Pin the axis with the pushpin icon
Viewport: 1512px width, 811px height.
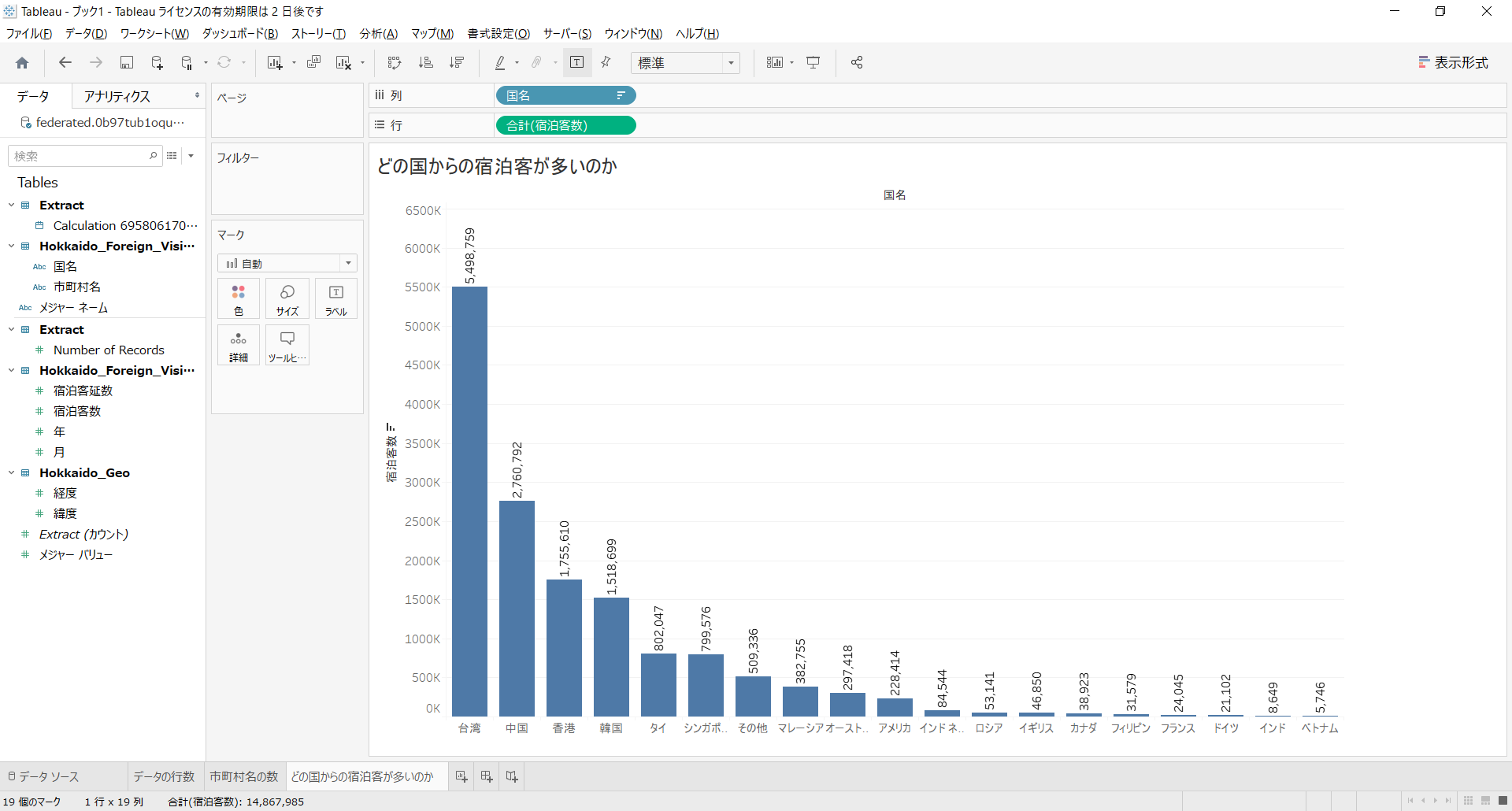pos(606,63)
